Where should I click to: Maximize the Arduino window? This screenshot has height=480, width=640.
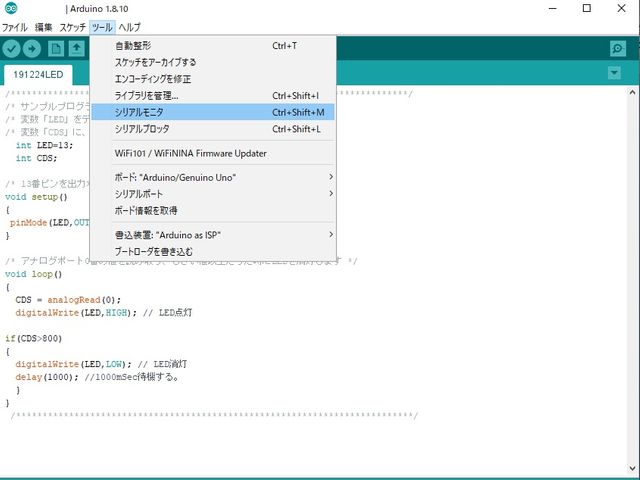pos(587,8)
